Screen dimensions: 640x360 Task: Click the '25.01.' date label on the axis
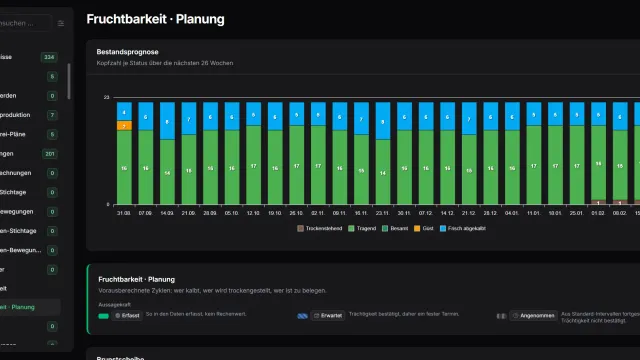pos(576,213)
